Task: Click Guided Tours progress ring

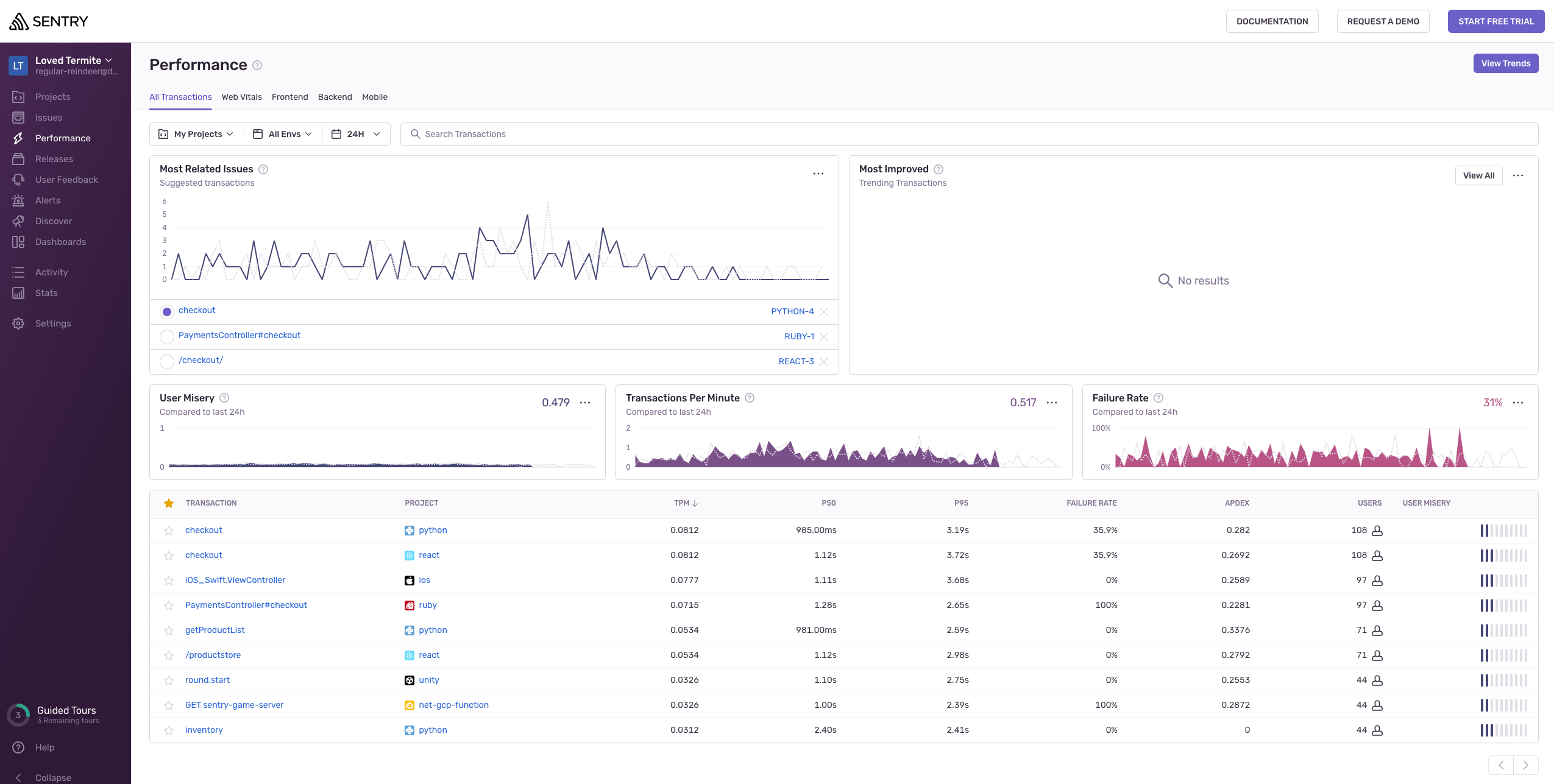Action: pyautogui.click(x=18, y=715)
